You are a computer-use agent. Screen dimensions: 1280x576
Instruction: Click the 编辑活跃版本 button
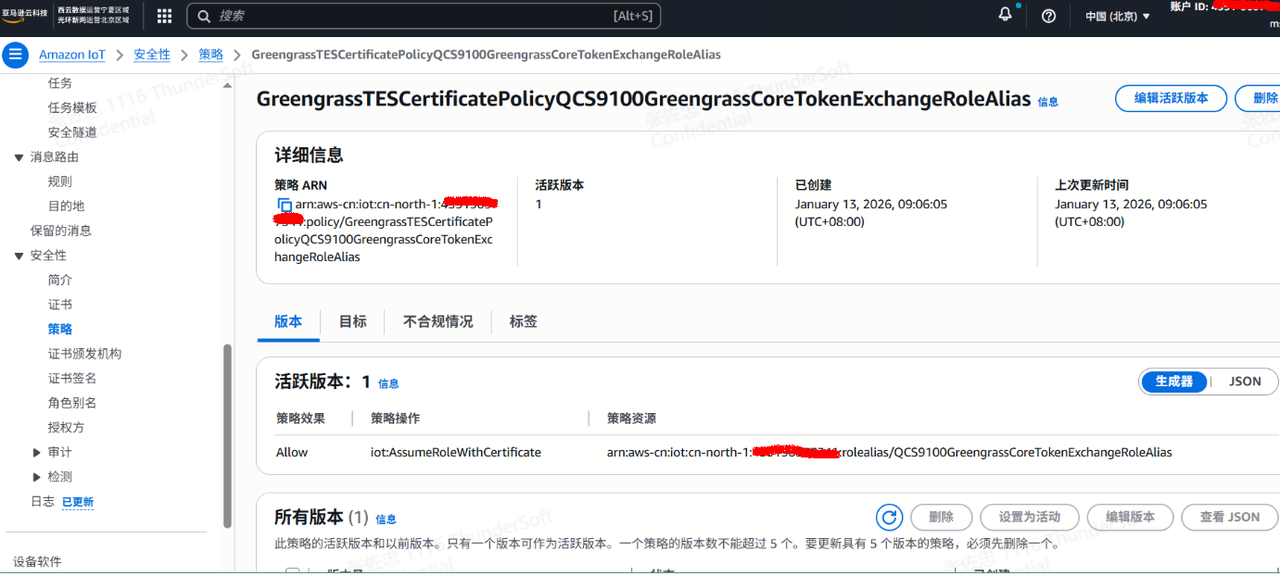1170,98
